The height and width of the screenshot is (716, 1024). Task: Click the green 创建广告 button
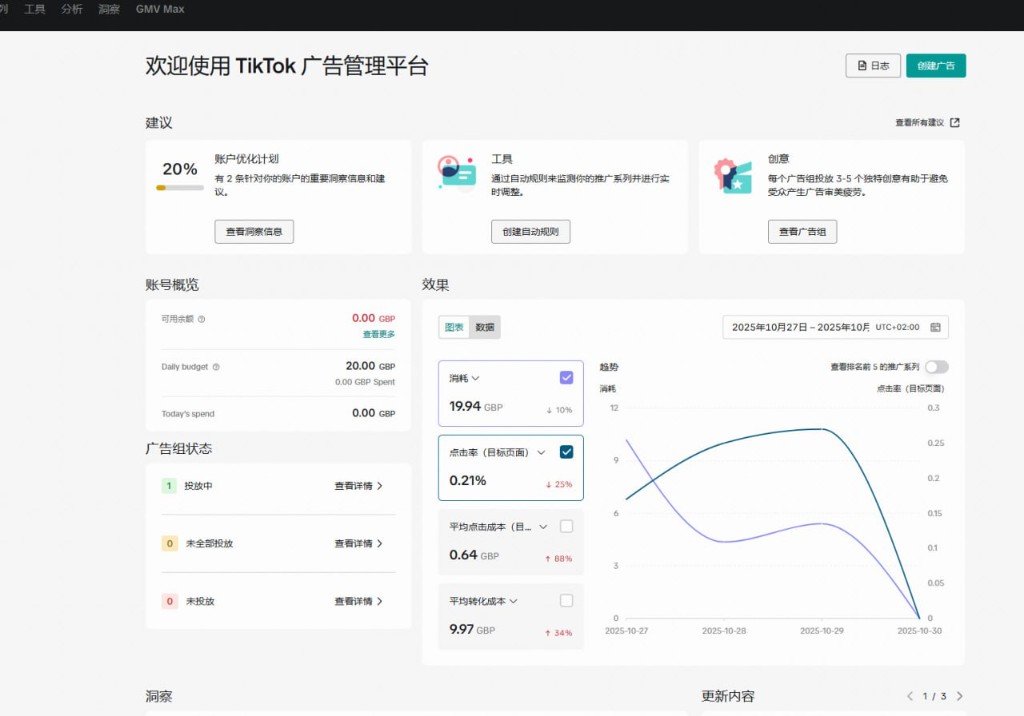935,65
